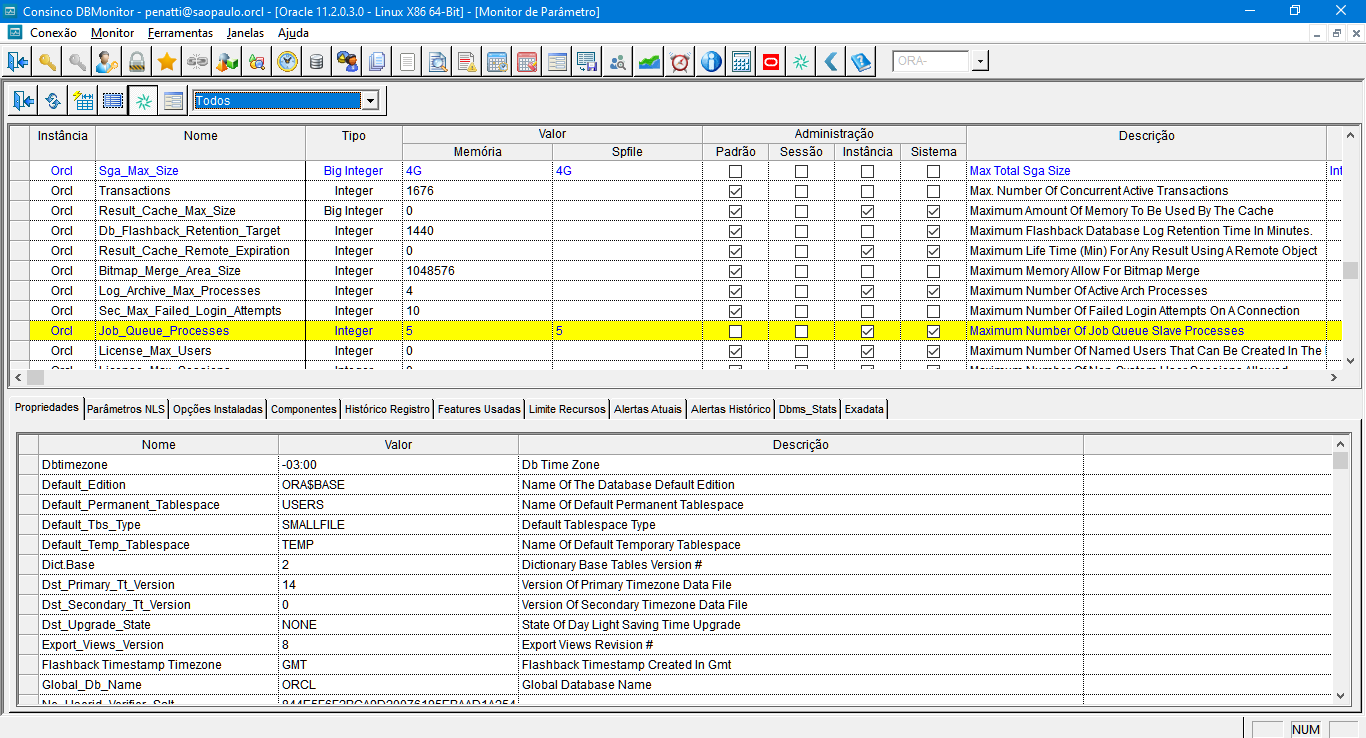
Task: Click the calculator icon in toolbar
Action: pyautogui.click(x=741, y=62)
